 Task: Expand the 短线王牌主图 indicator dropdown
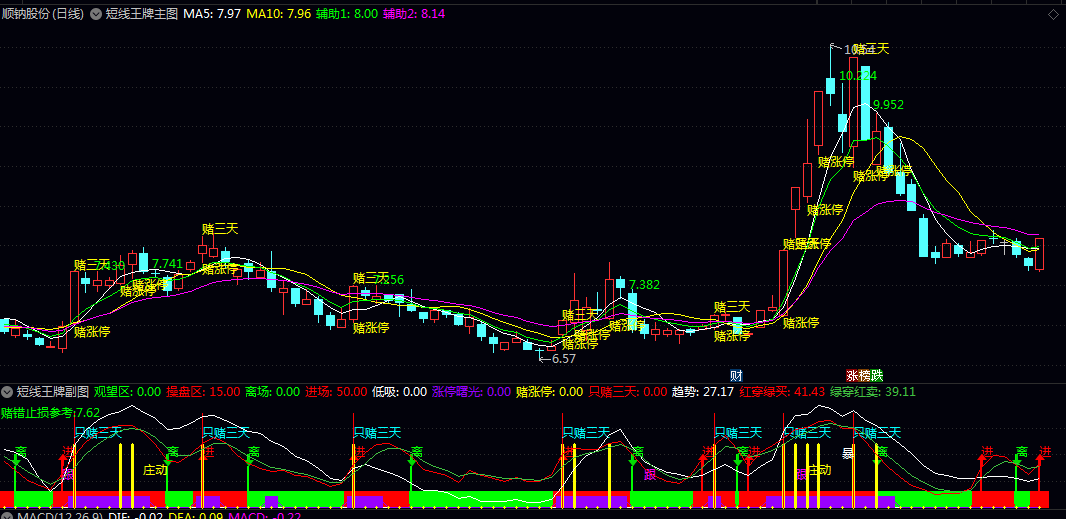click(x=96, y=14)
